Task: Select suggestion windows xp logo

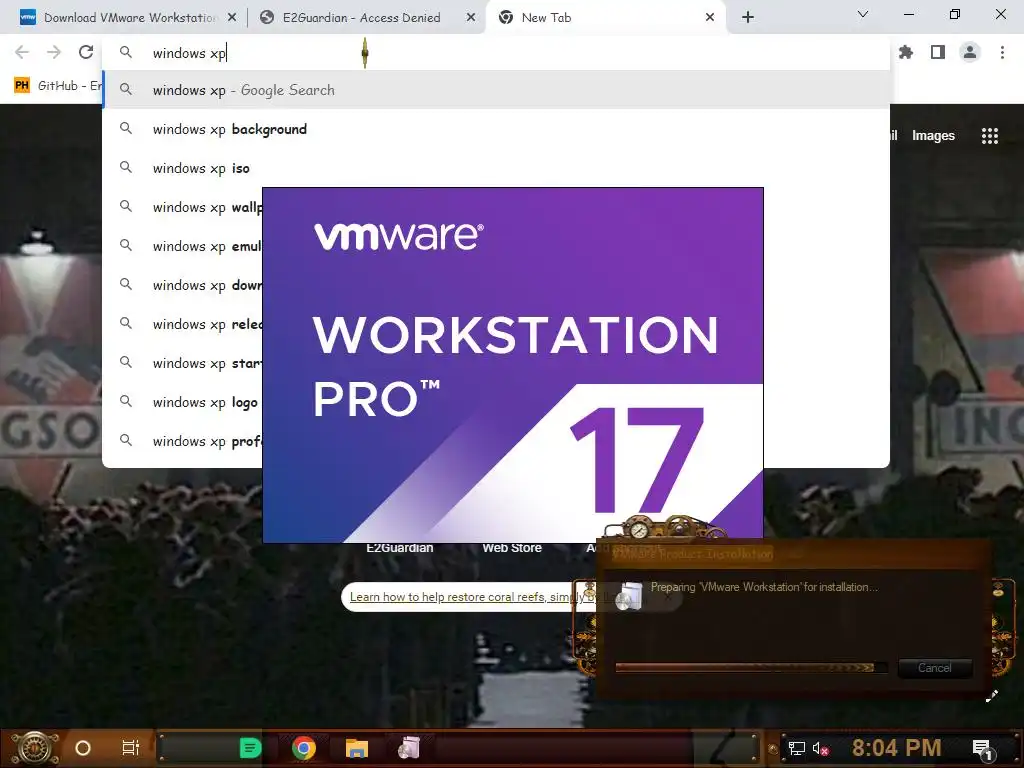Action: tap(183, 402)
